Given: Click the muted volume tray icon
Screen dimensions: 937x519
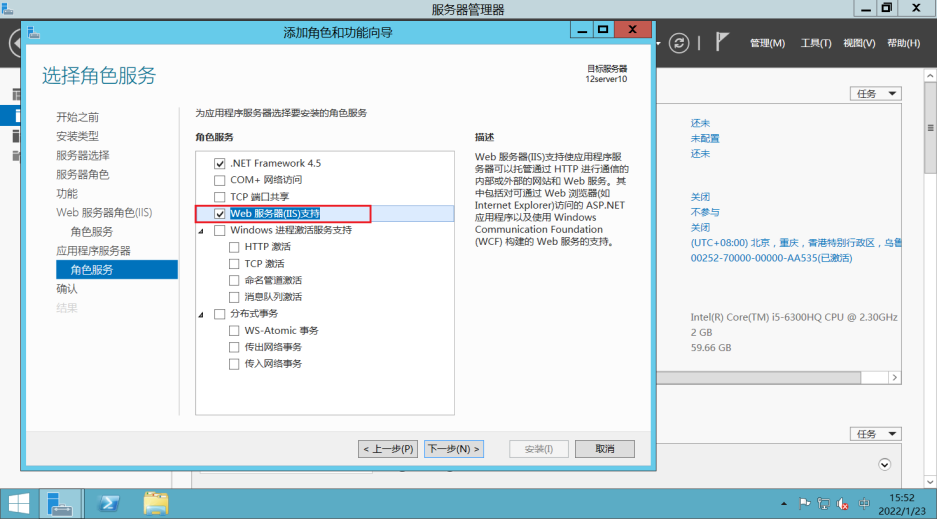Looking at the screenshot, I should pos(843,504).
